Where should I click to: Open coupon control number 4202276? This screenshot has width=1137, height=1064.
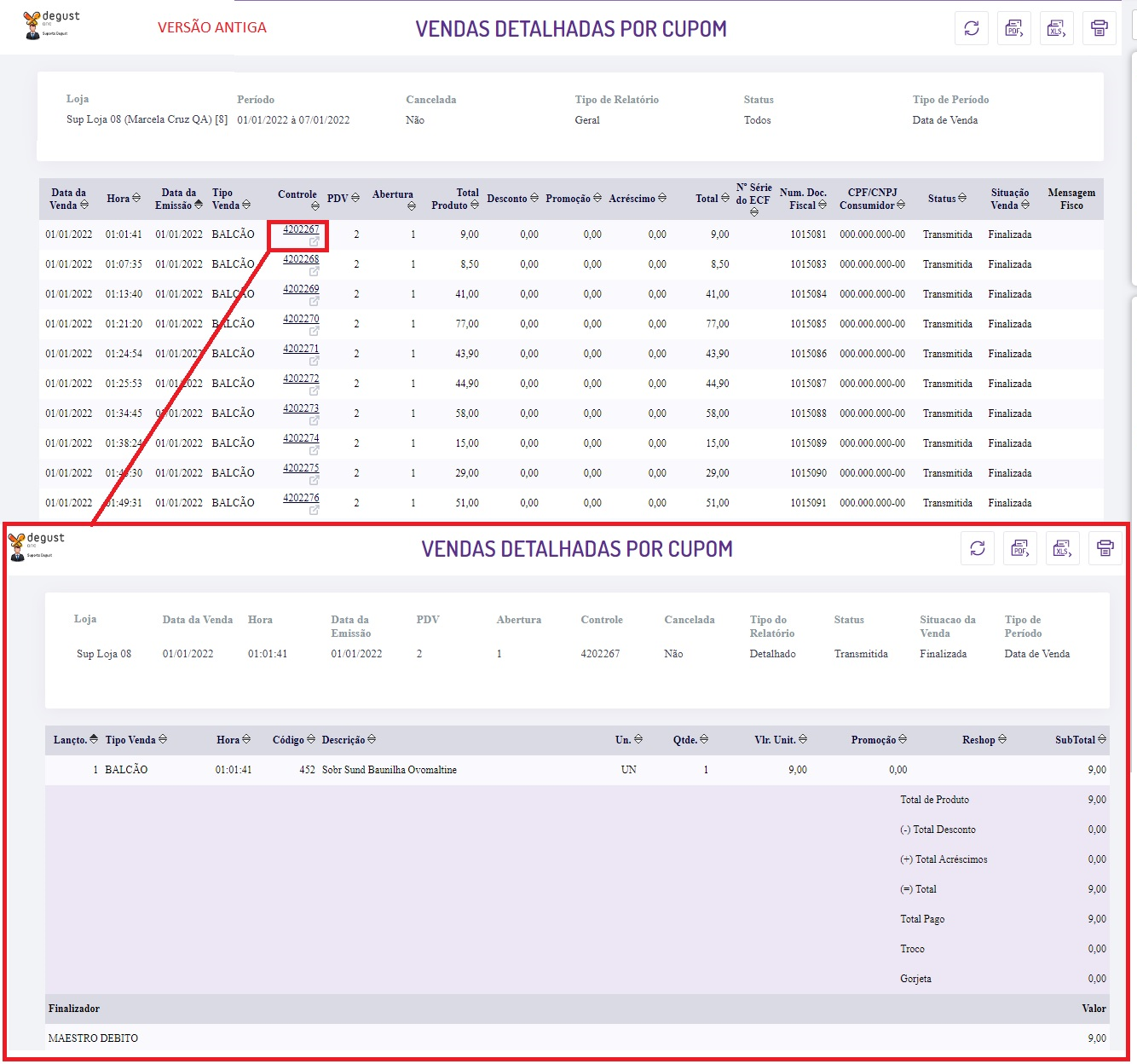(x=301, y=498)
